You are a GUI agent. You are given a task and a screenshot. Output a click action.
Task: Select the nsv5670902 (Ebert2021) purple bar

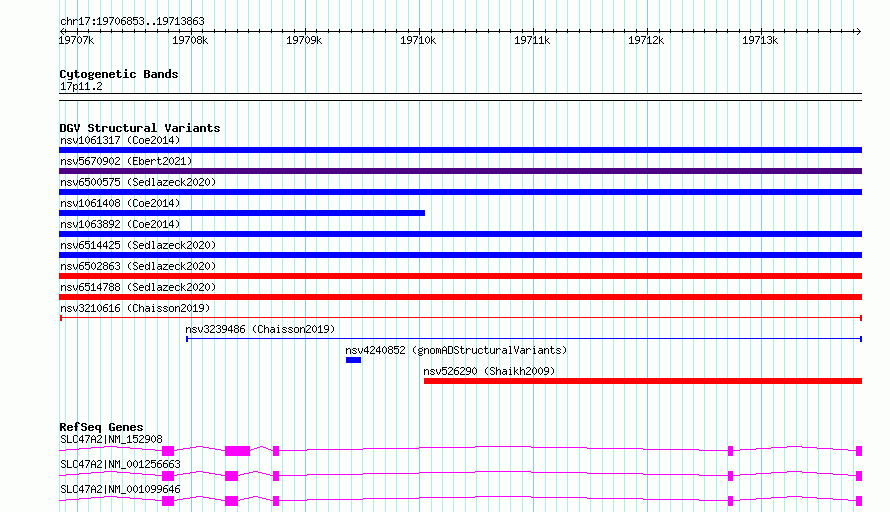point(460,171)
